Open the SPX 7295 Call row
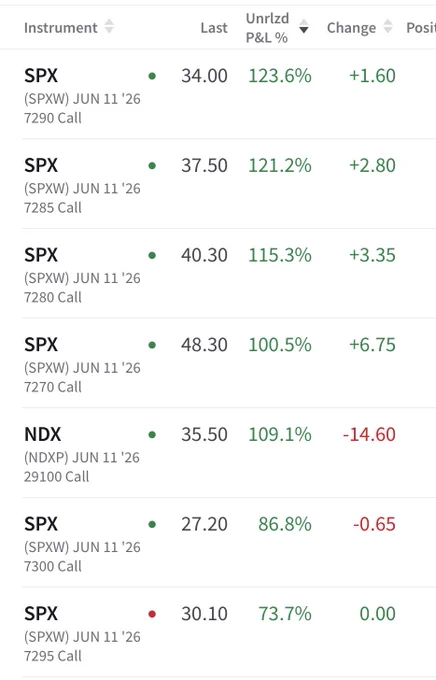The width and height of the screenshot is (436, 680). [x=229, y=632]
